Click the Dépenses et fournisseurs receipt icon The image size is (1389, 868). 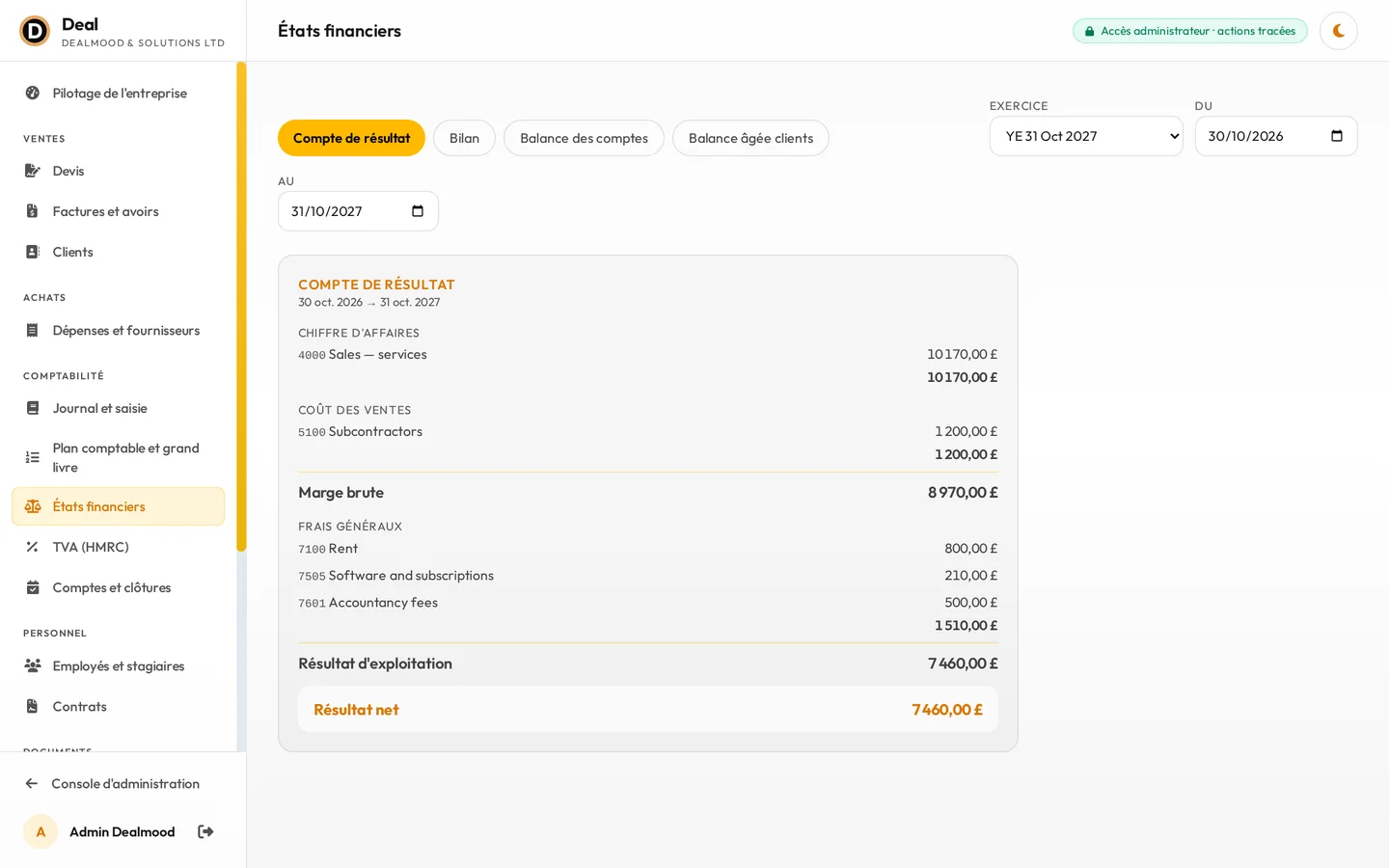(33, 330)
